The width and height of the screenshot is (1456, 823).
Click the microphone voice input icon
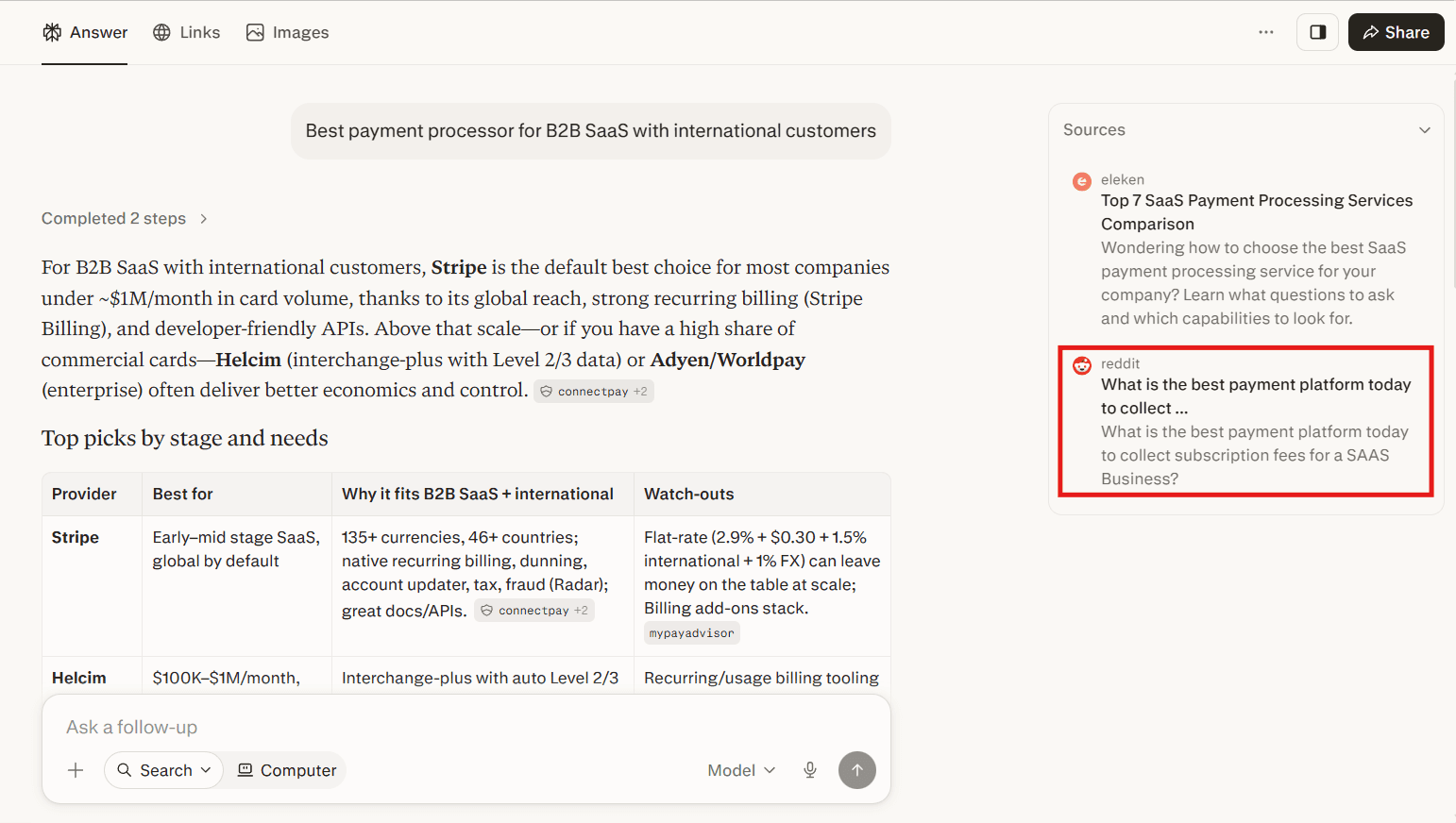(810, 770)
